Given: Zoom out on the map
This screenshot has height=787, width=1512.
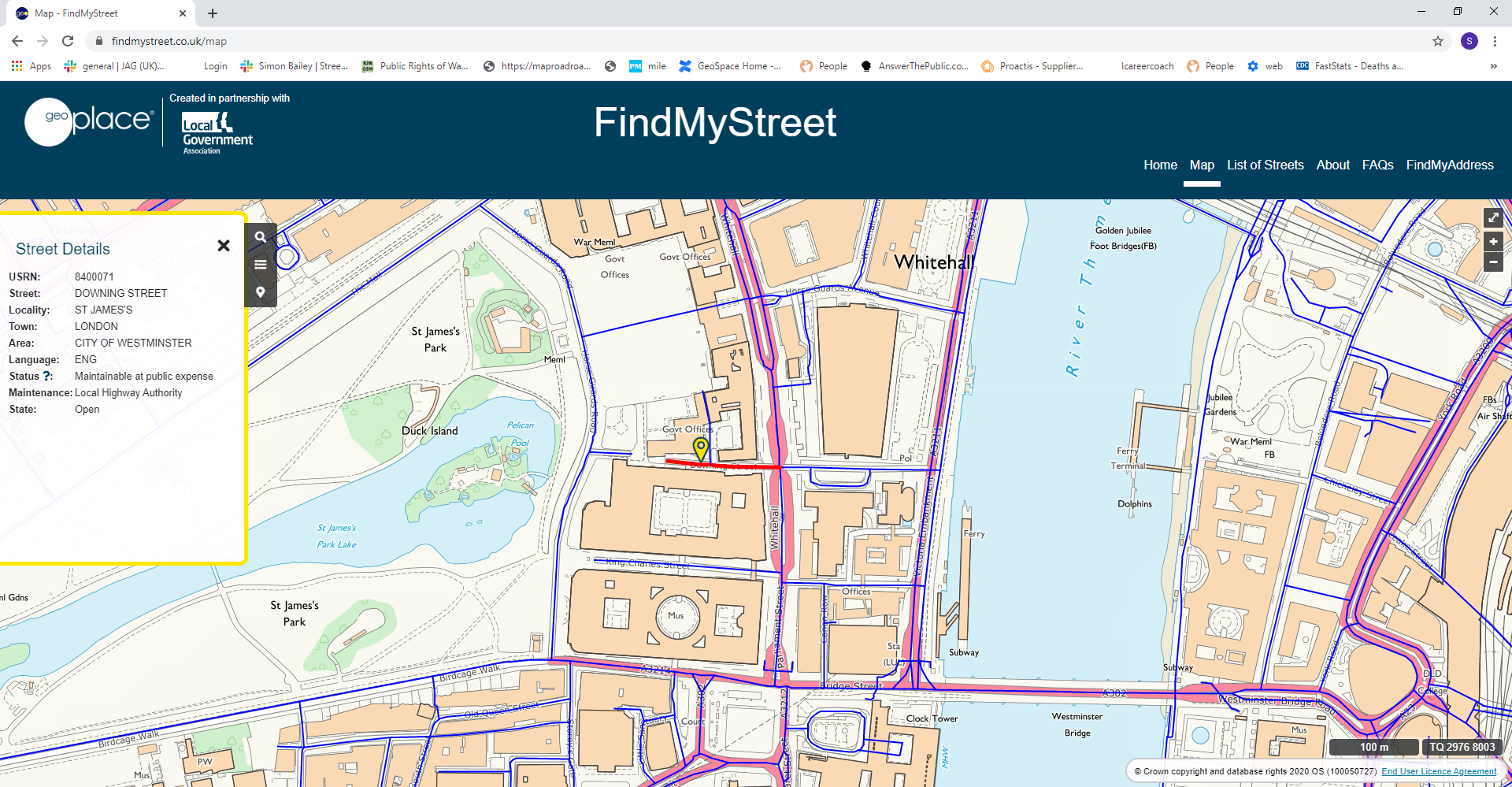Looking at the screenshot, I should (1493, 262).
